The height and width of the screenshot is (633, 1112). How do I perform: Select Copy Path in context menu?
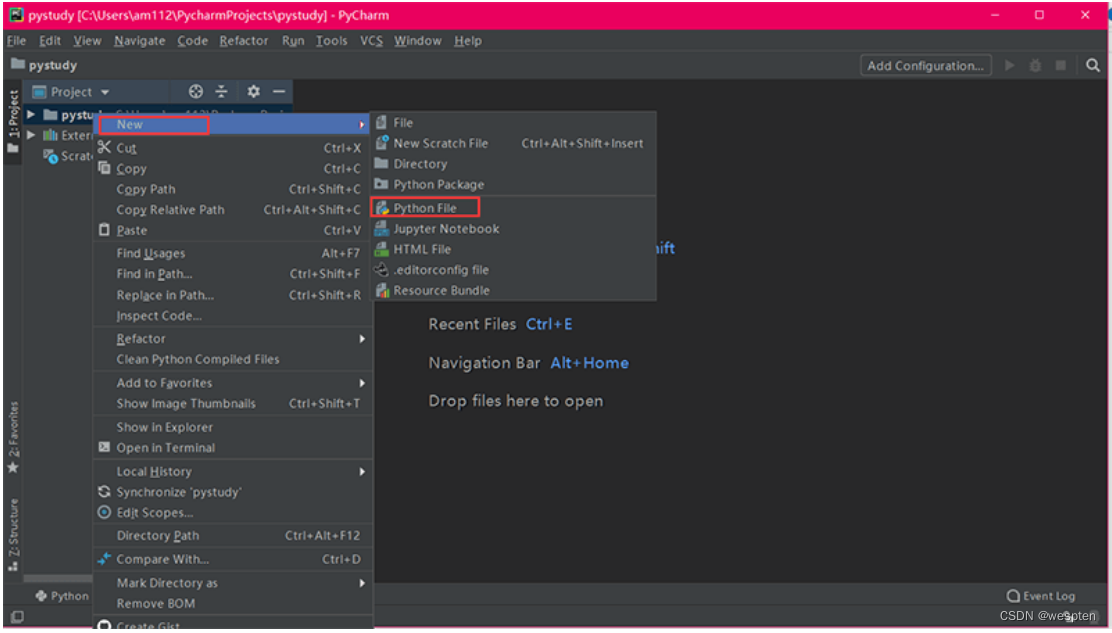pyautogui.click(x=233, y=189)
